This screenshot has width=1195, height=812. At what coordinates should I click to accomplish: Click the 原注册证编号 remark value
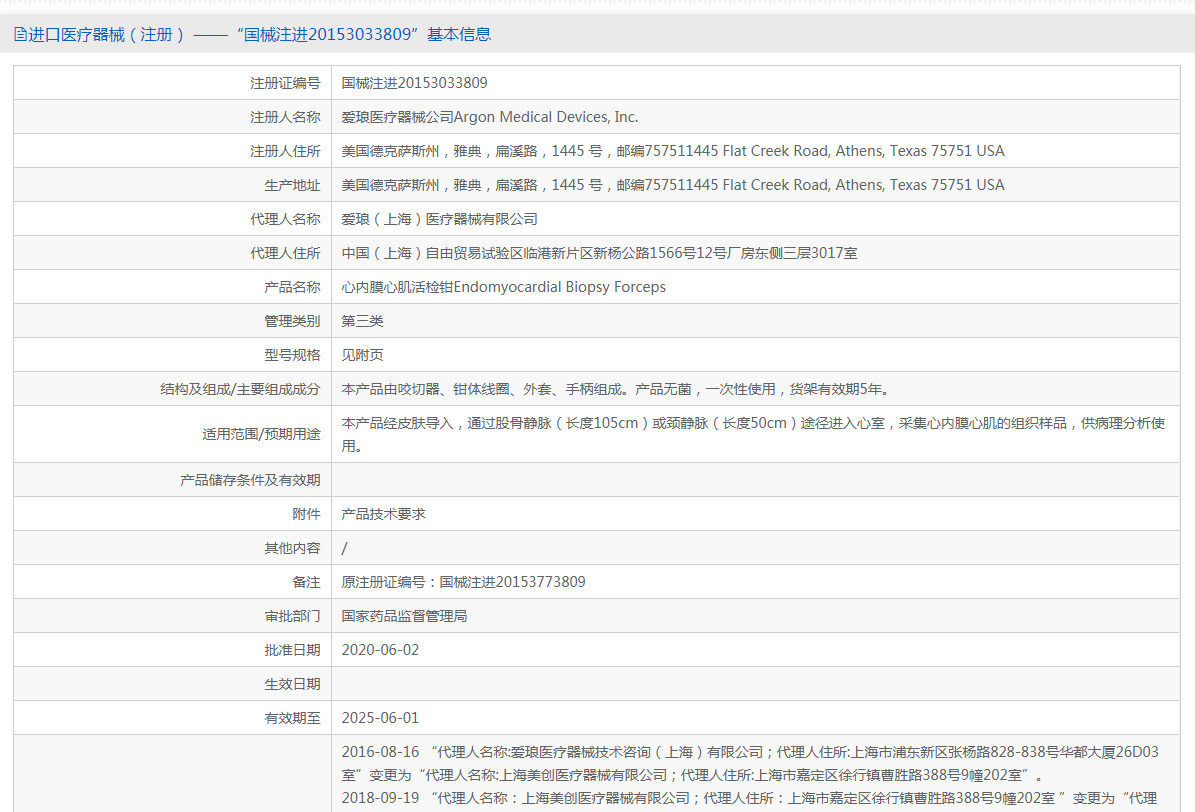pyautogui.click(x=463, y=582)
